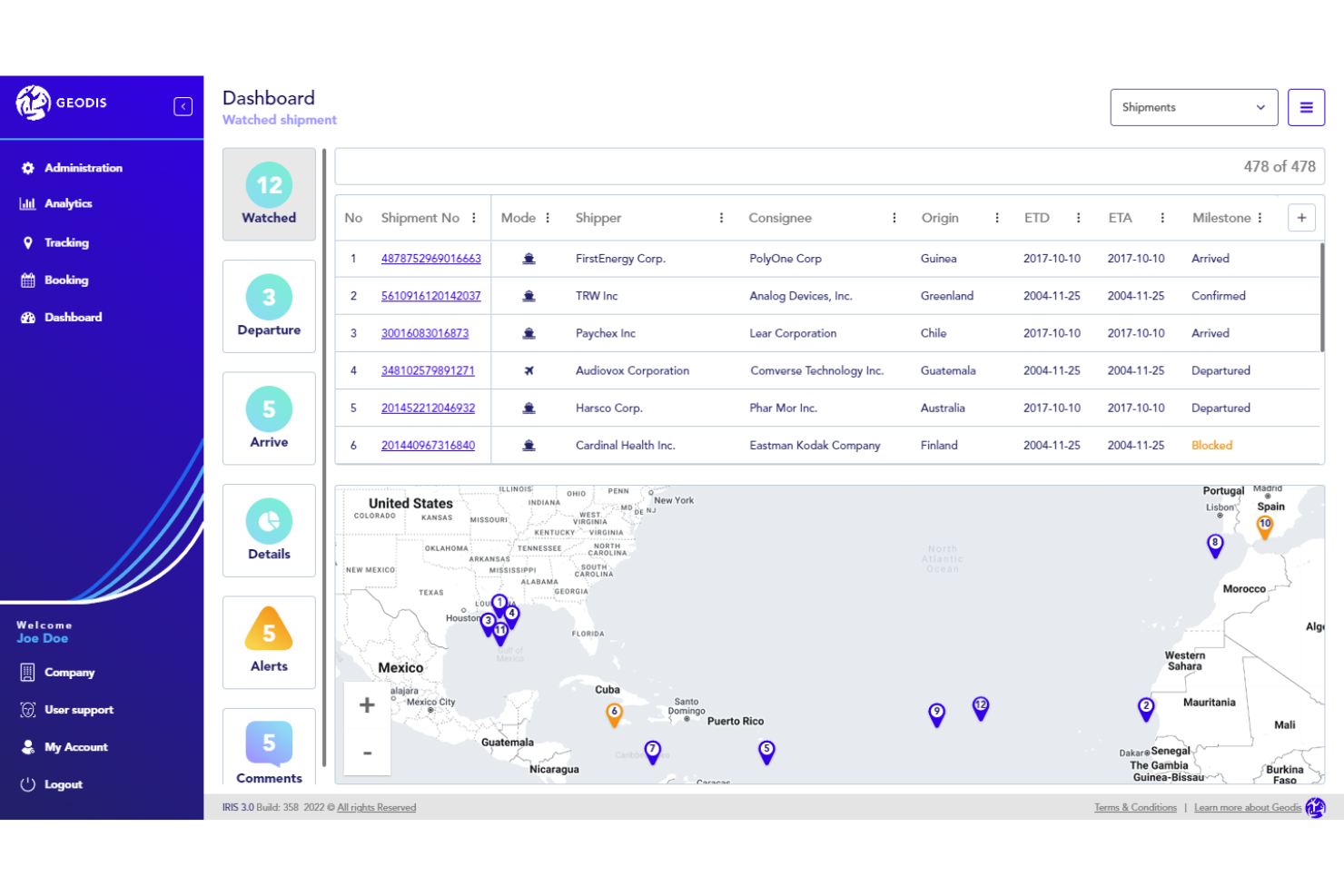The height and width of the screenshot is (896, 1344).
Task: Click the Confirmed milestone for Greenland shipment
Action: click(1219, 296)
